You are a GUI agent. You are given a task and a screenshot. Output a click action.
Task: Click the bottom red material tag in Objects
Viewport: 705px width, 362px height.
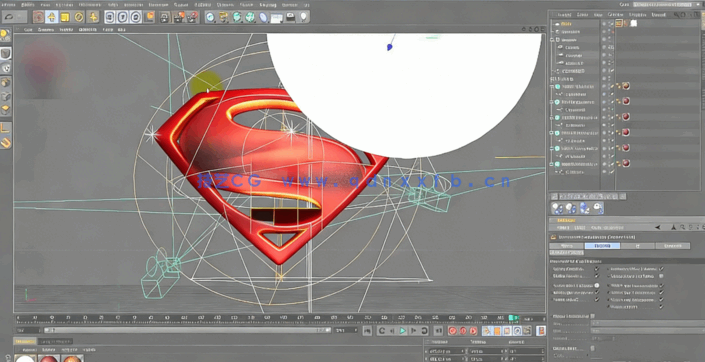pyautogui.click(x=626, y=163)
